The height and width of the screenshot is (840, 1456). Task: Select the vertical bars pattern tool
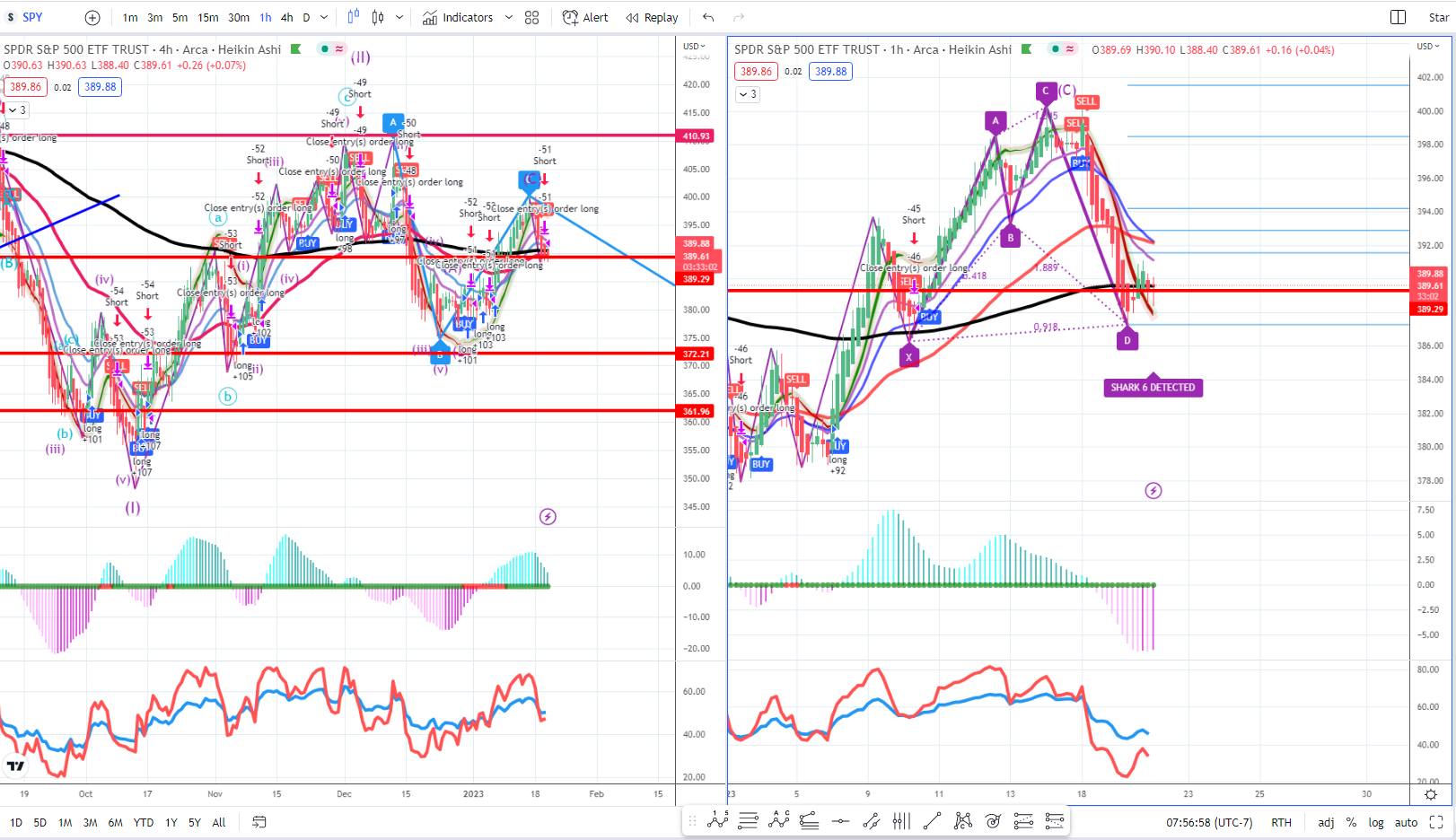901,820
